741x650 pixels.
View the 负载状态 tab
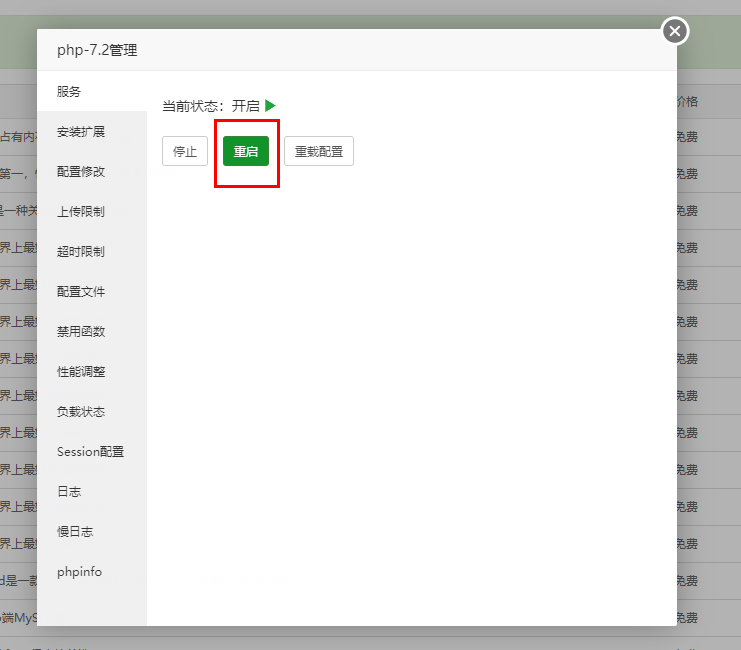point(81,411)
